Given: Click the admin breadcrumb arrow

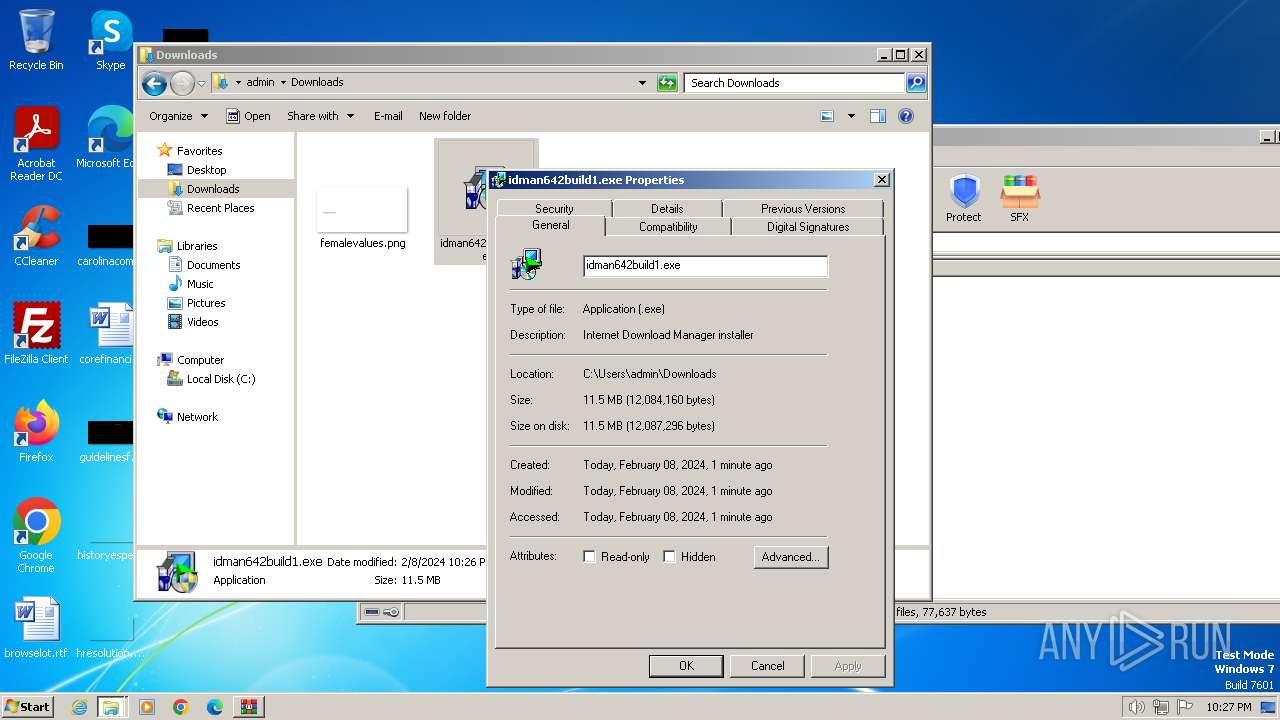Looking at the screenshot, I should tap(283, 83).
